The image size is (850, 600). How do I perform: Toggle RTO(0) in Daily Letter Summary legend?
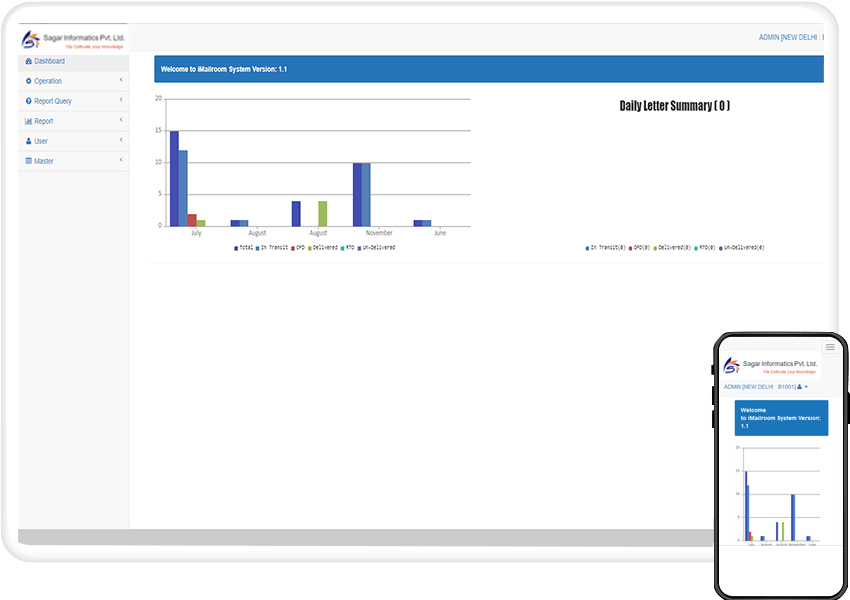pos(705,248)
